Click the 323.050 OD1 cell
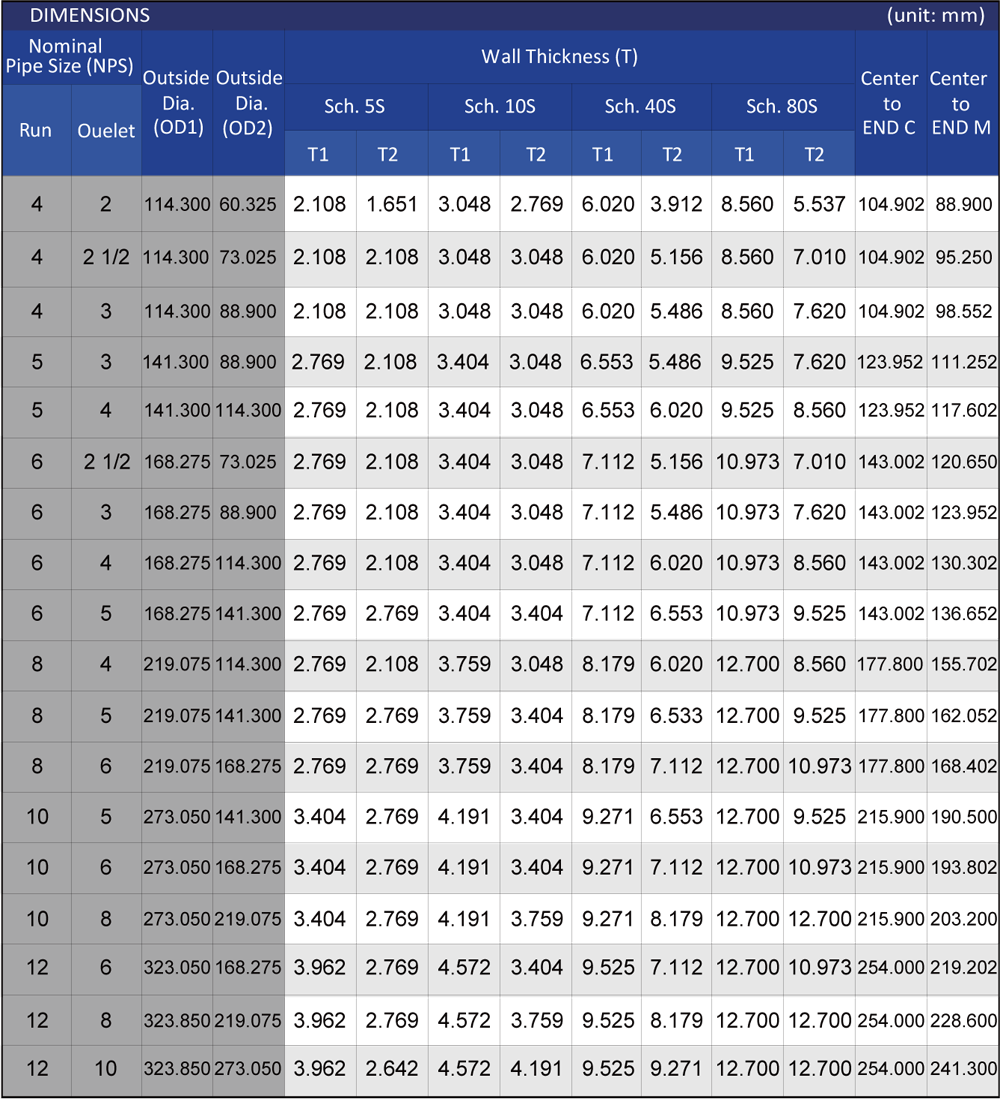Screen dimensions: 1000x1099 click(176, 968)
